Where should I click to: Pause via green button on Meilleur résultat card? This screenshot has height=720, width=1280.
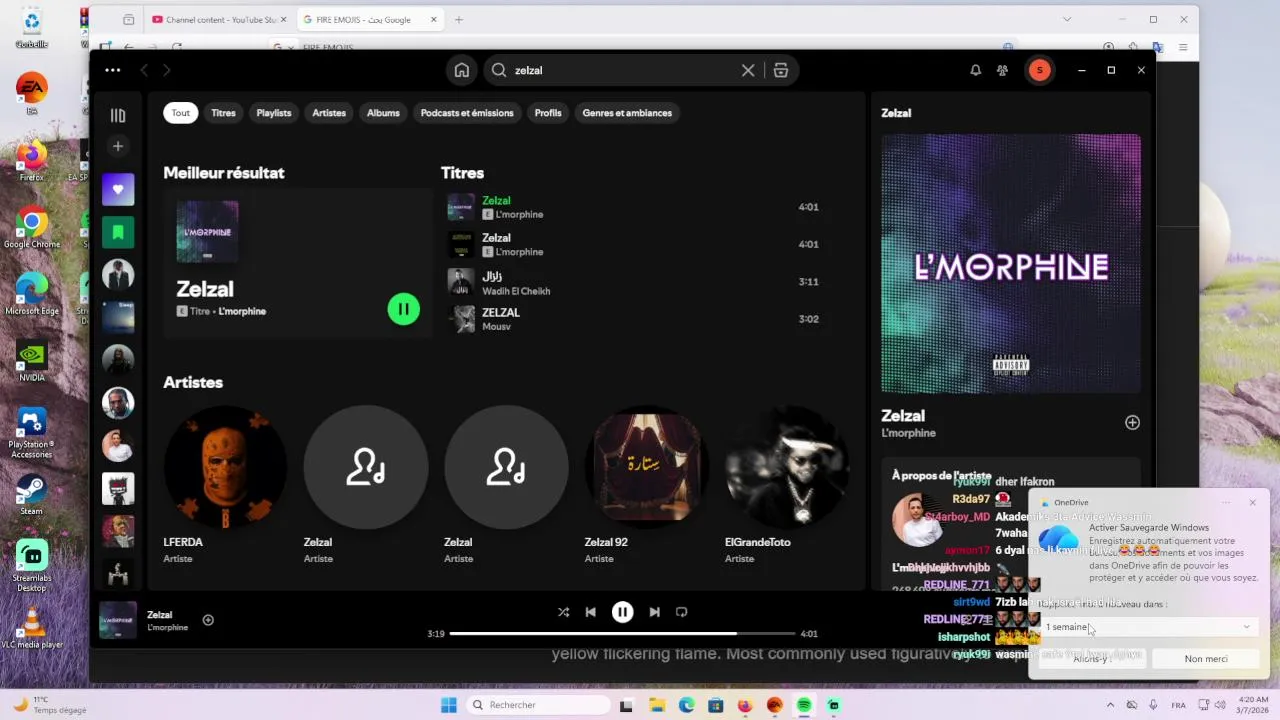click(403, 309)
